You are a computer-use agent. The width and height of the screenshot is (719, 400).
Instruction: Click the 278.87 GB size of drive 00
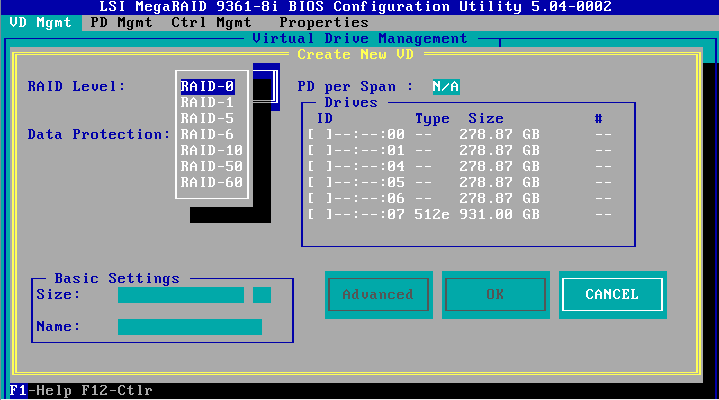click(499, 134)
